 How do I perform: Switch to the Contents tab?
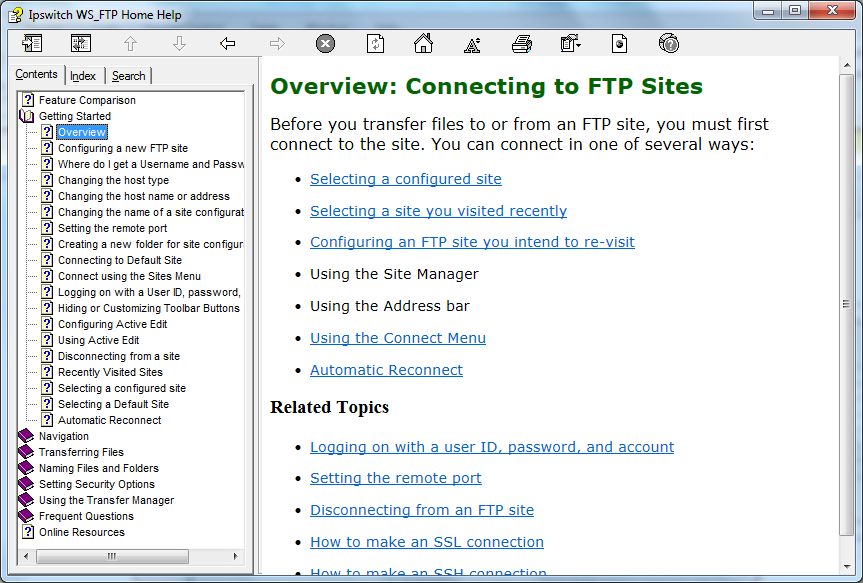pos(36,74)
